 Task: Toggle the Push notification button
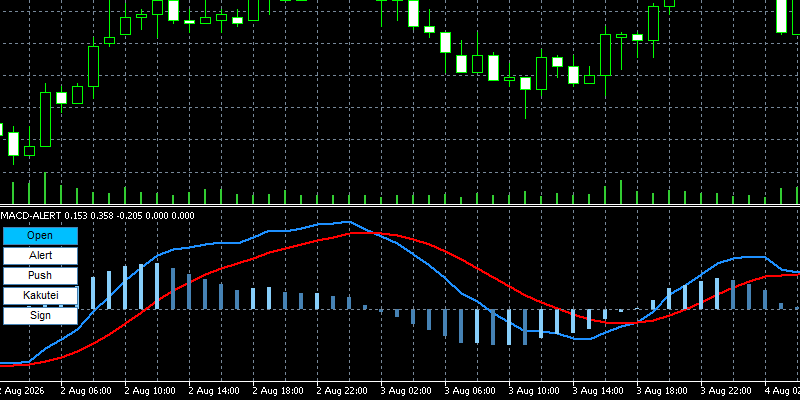click(40, 276)
